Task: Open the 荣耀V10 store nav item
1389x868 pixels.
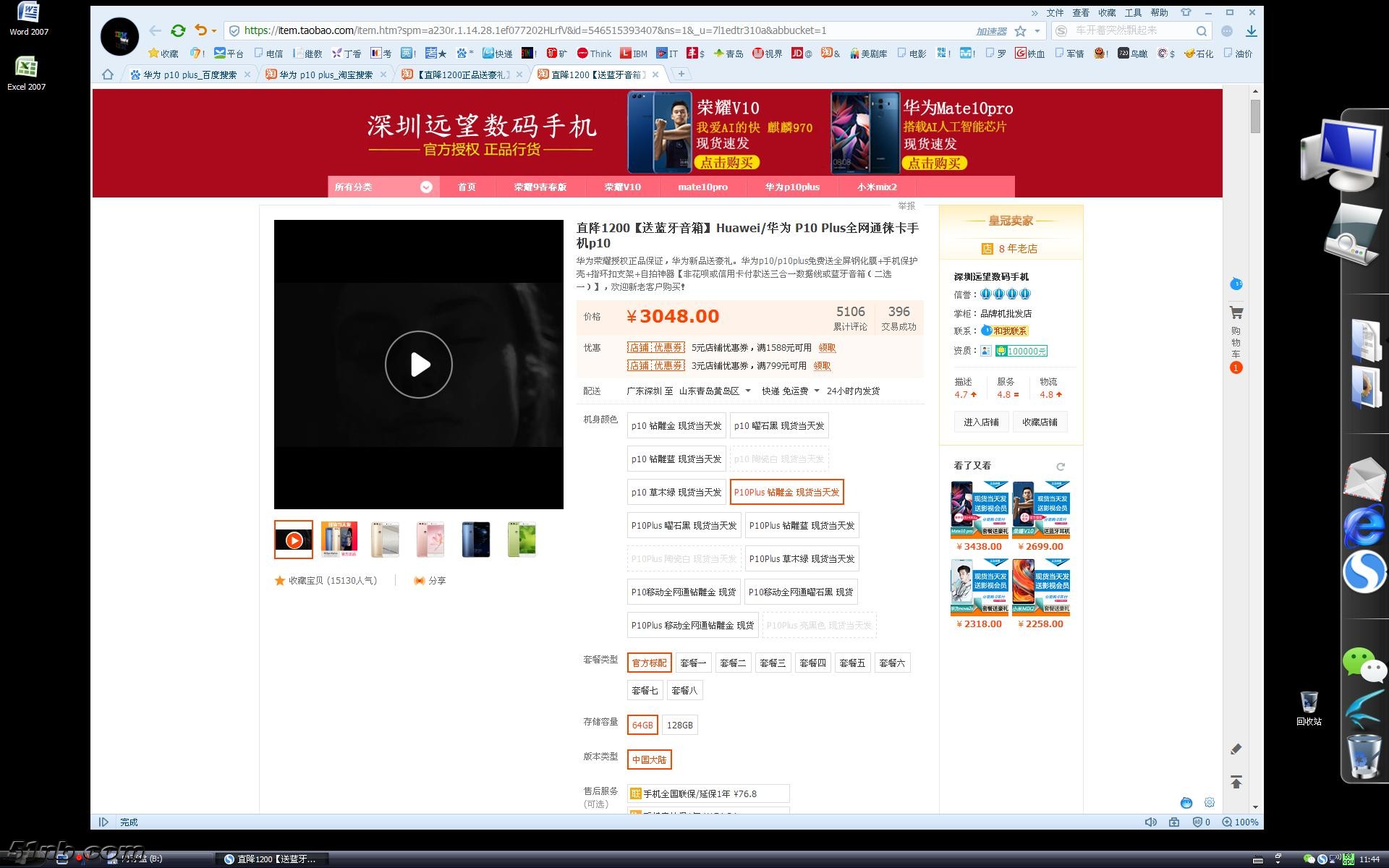Action: (622, 187)
